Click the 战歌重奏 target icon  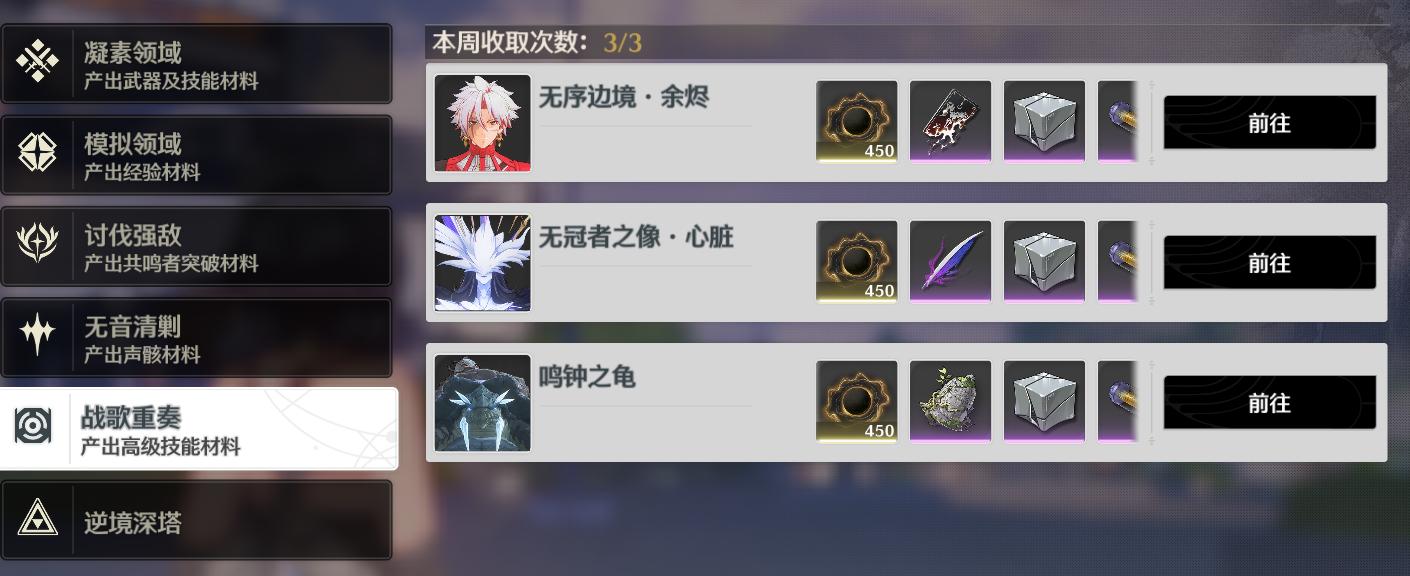(x=33, y=428)
